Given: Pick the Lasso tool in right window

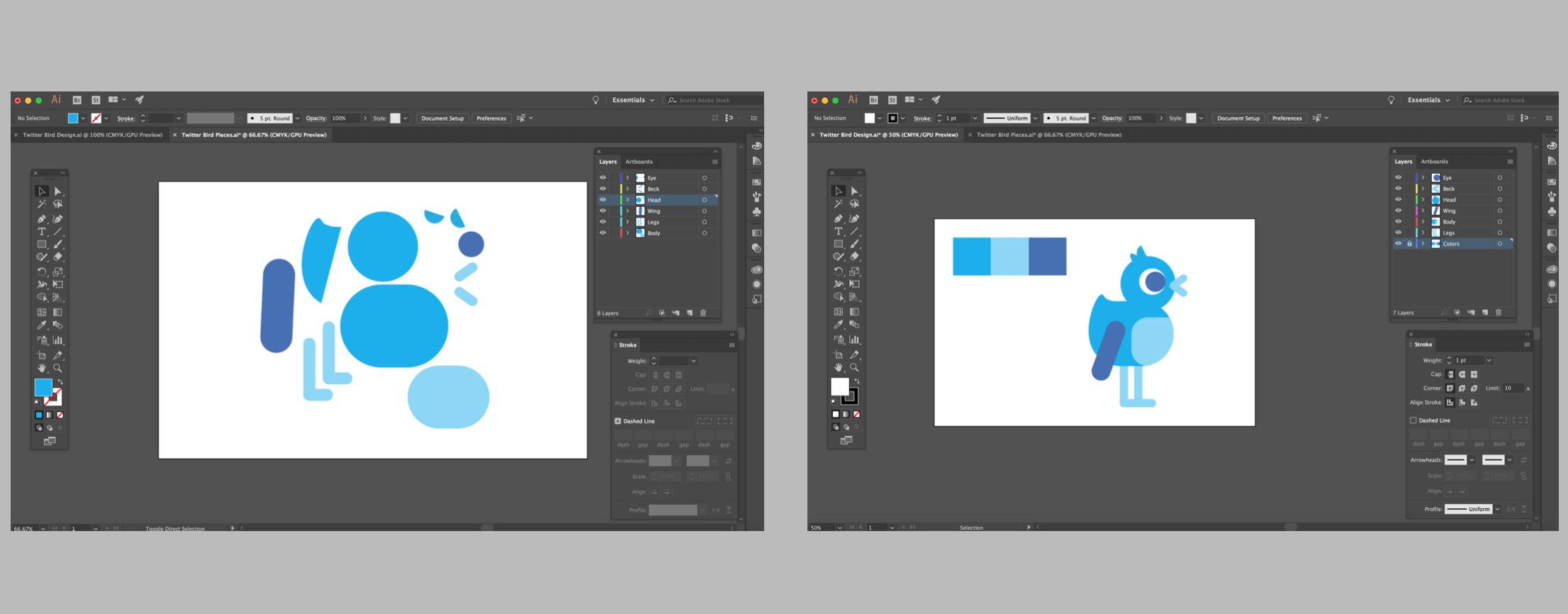Looking at the screenshot, I should click(855, 204).
